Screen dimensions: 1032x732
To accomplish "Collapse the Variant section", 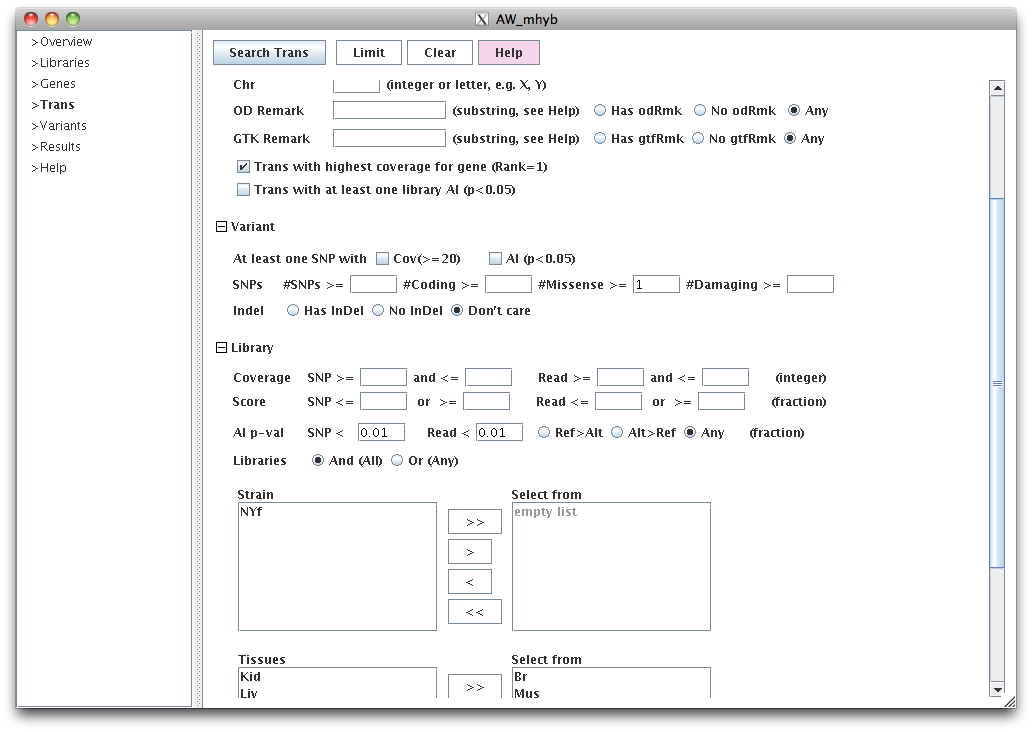I will (x=222, y=227).
